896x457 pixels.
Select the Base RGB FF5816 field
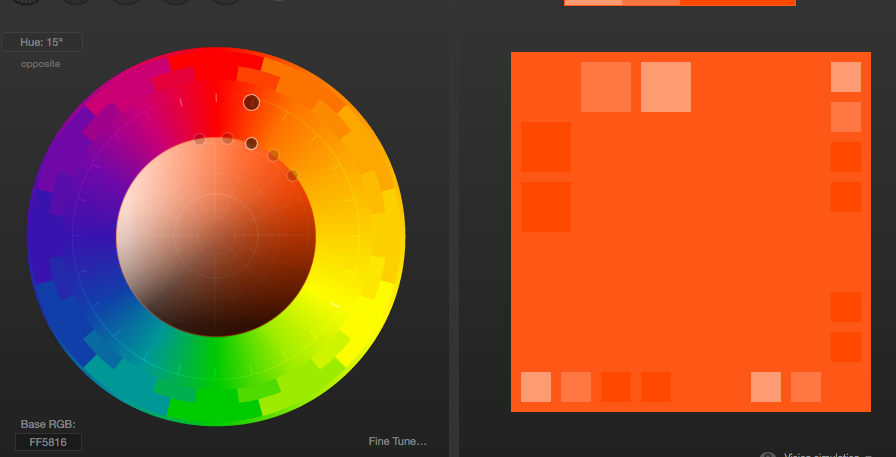click(x=48, y=442)
